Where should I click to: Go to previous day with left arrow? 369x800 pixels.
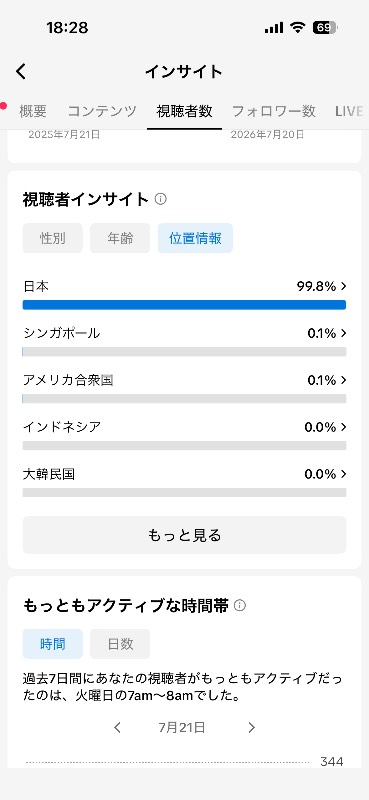pos(117,728)
